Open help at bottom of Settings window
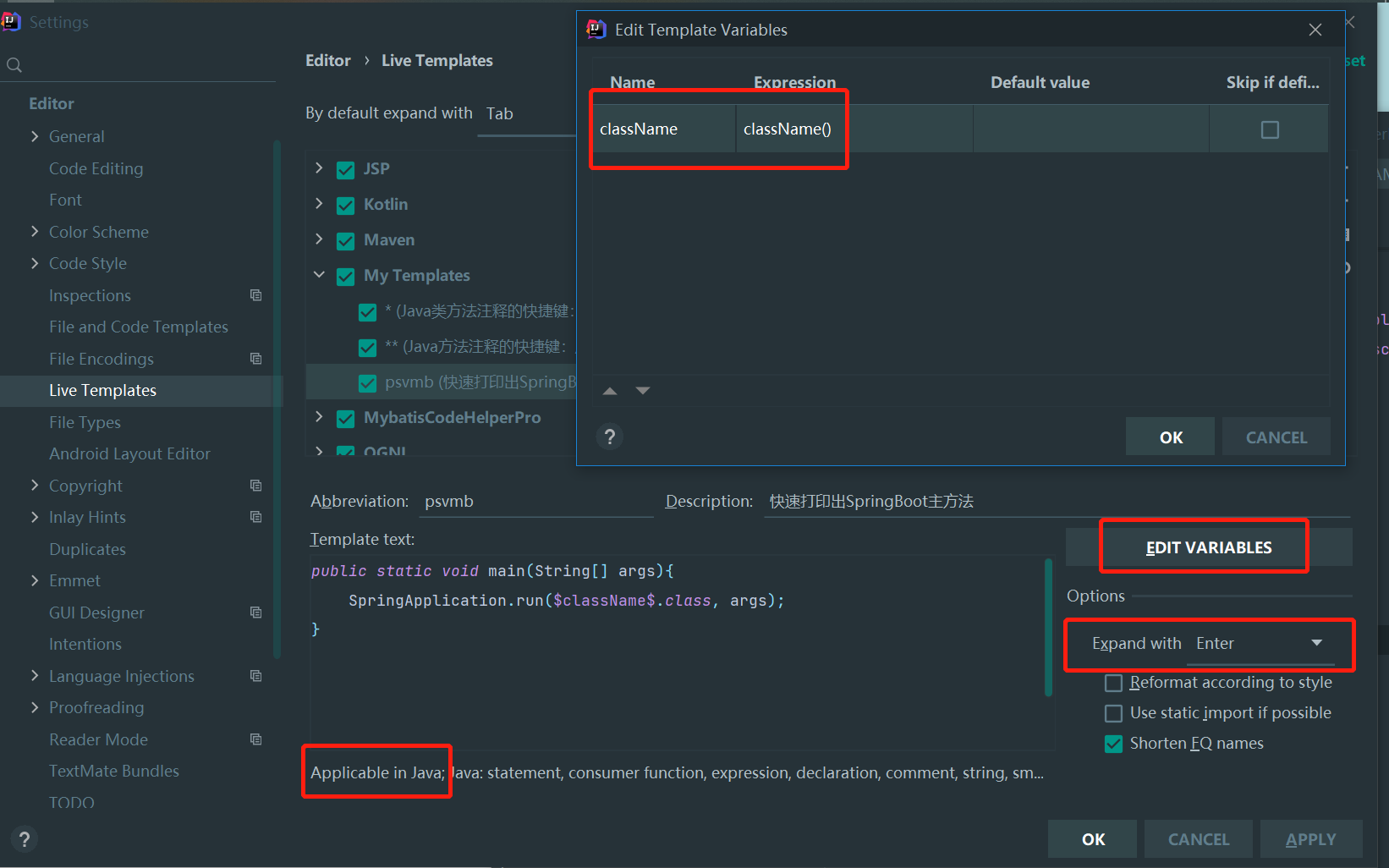 25,839
